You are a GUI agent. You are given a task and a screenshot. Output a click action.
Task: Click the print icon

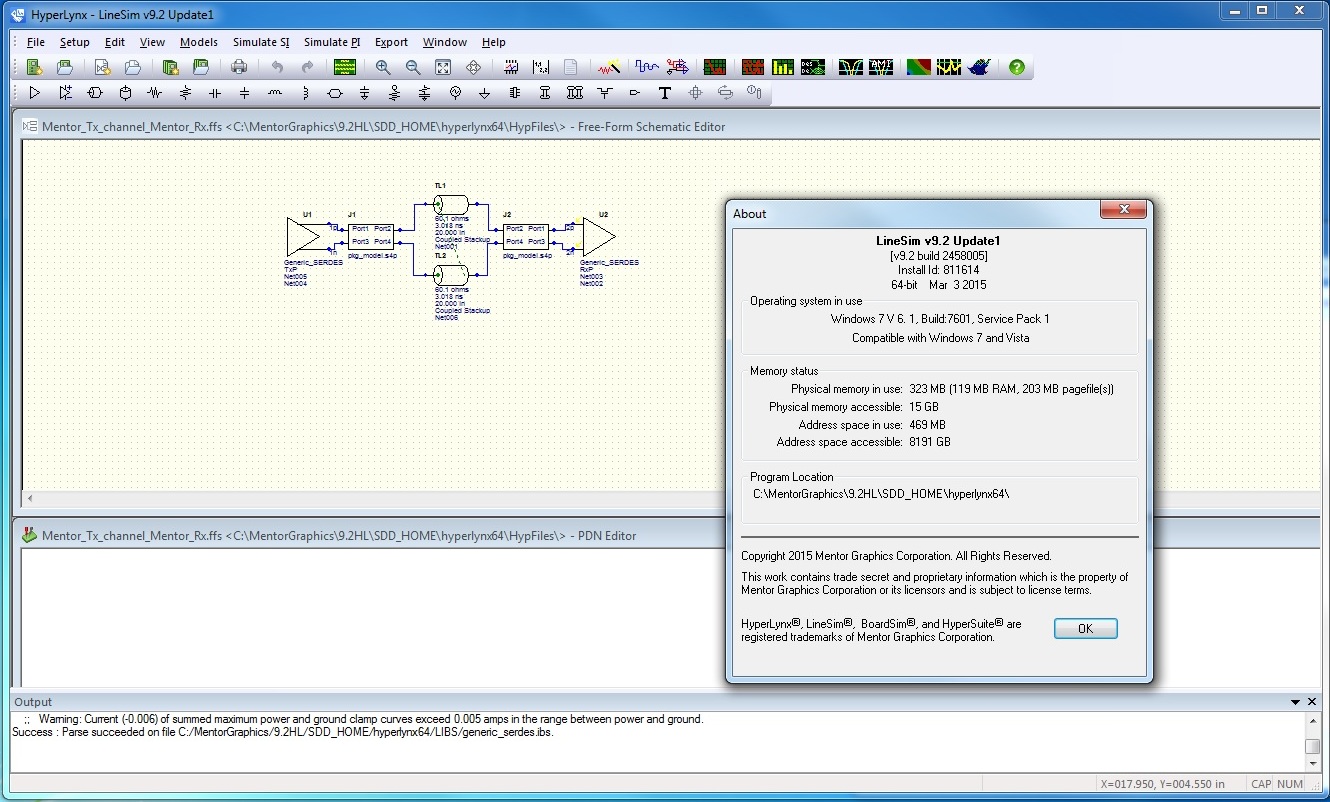click(x=239, y=67)
